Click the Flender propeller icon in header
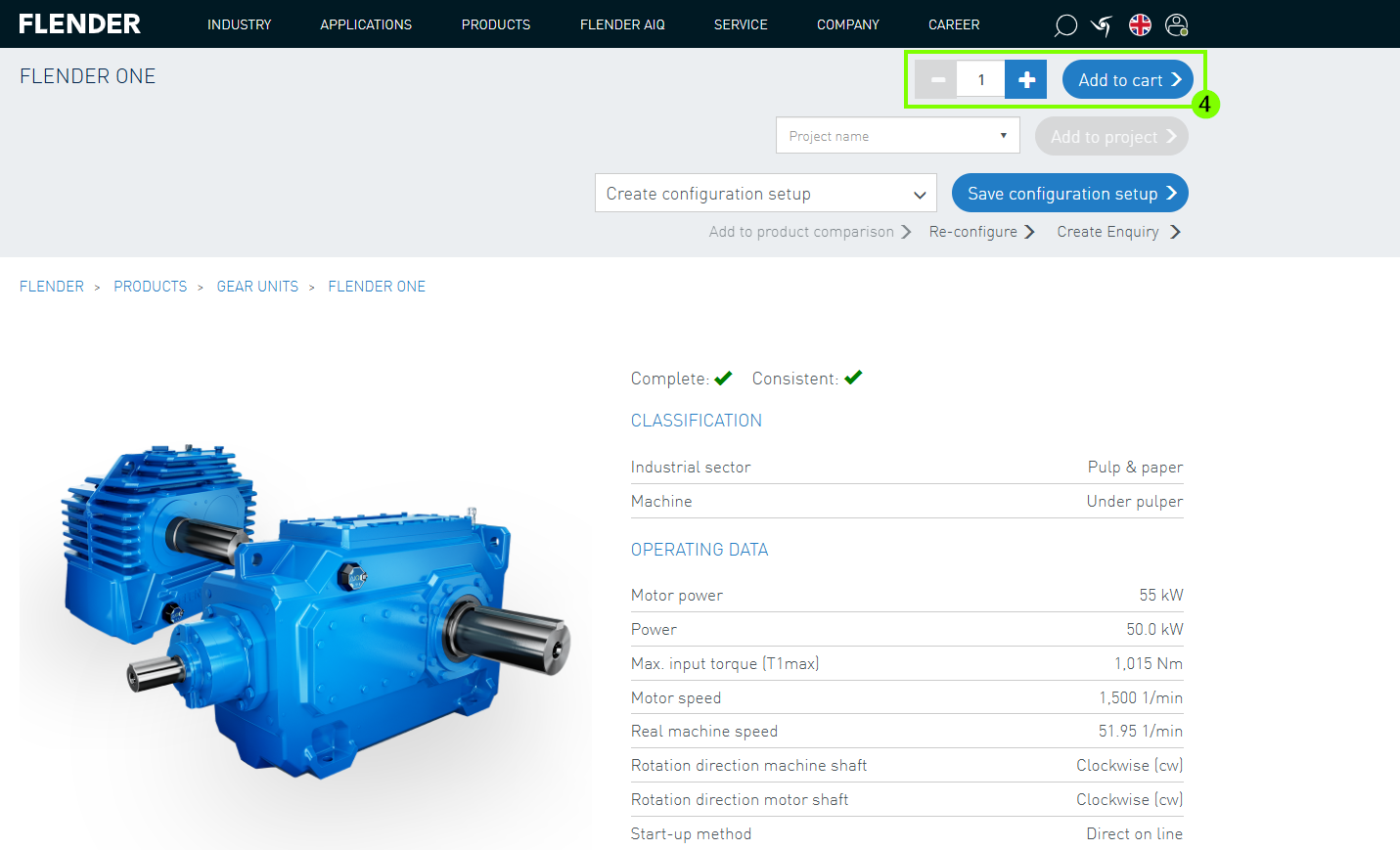The width and height of the screenshot is (1400, 850). tap(1102, 25)
